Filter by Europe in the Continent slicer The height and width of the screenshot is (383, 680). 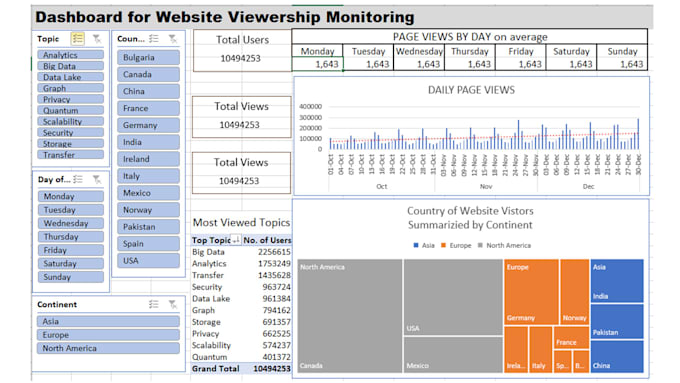(108, 334)
